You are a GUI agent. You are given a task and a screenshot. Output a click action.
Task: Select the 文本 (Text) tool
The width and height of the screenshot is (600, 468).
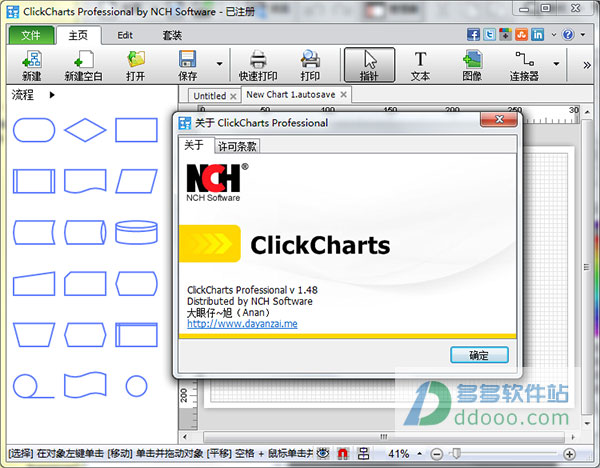(420, 65)
